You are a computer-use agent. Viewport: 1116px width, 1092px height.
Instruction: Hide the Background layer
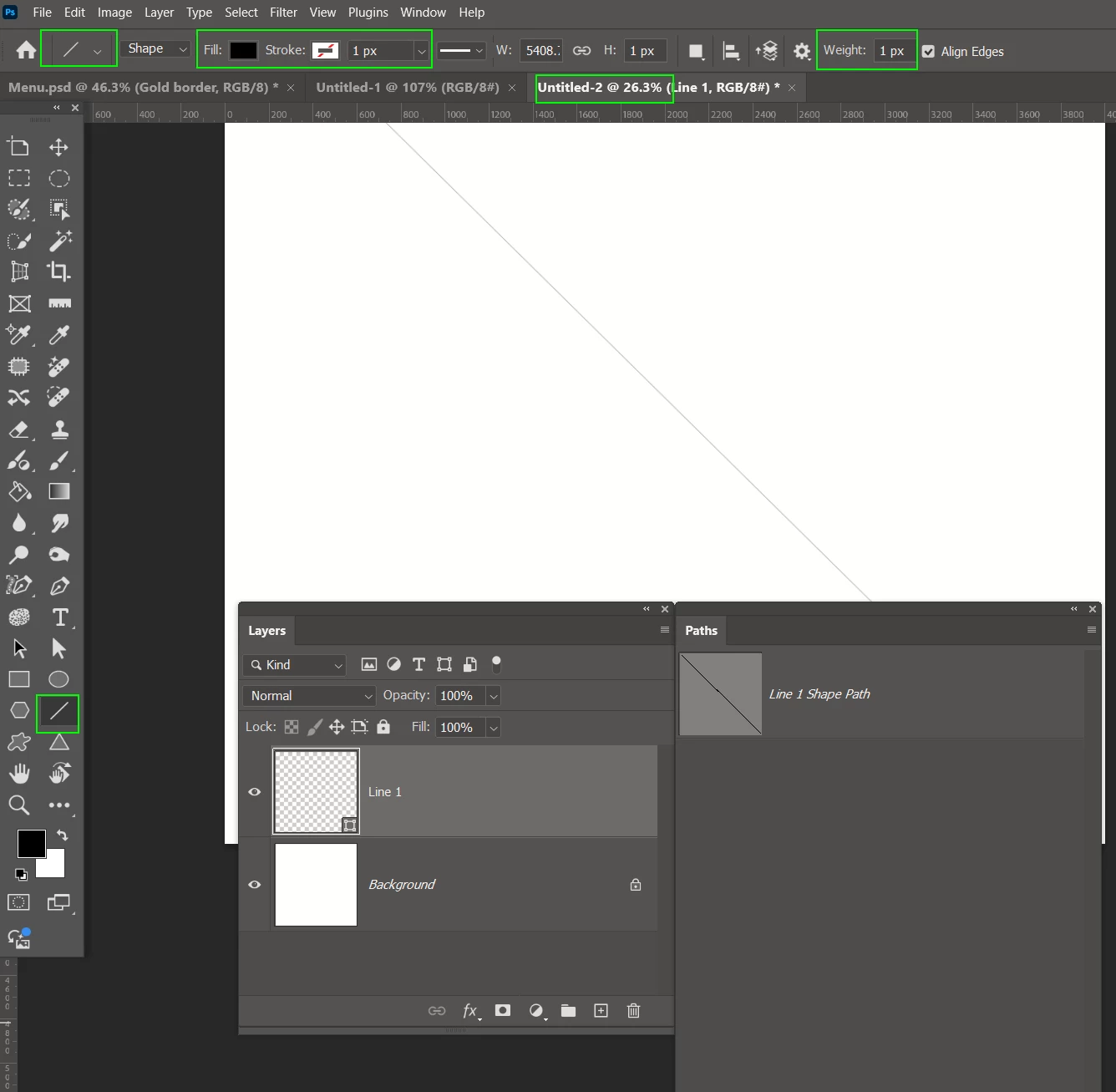[255, 885]
